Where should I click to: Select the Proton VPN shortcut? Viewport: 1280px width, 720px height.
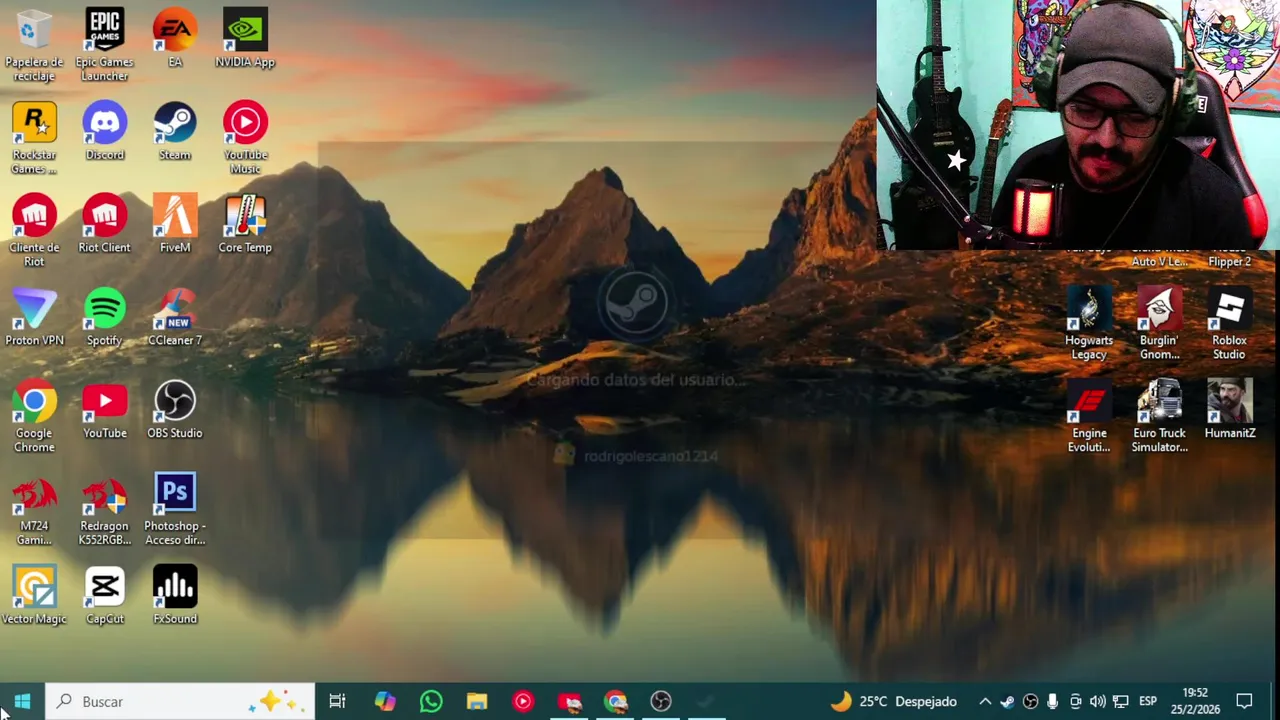pos(34,317)
